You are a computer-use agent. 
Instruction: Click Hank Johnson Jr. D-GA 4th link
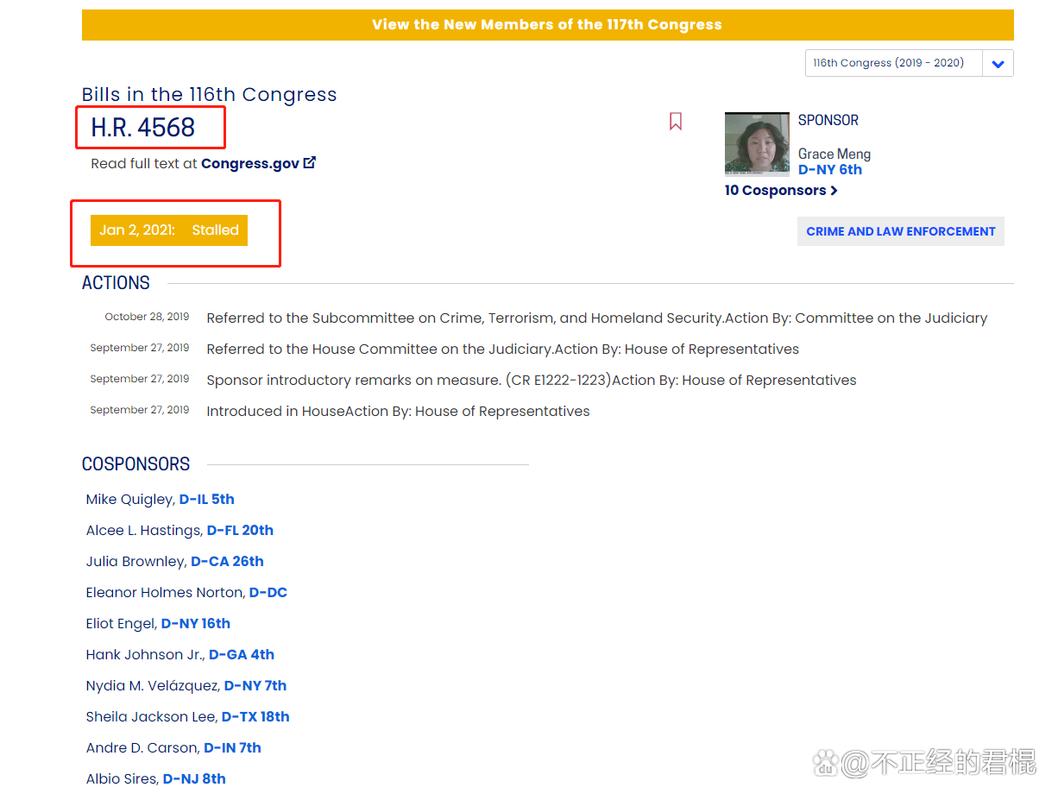(241, 654)
